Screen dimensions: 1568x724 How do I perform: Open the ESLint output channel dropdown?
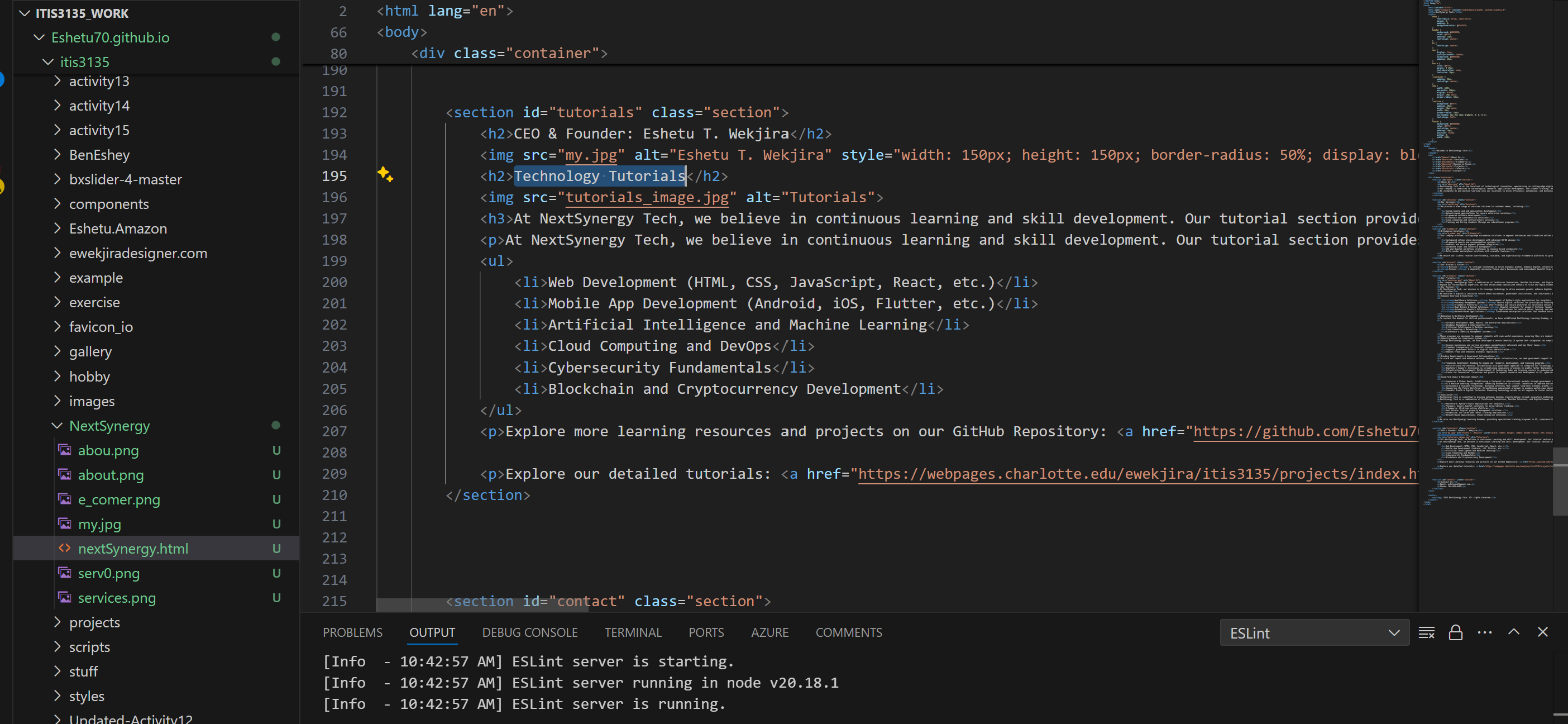pyautogui.click(x=1314, y=633)
